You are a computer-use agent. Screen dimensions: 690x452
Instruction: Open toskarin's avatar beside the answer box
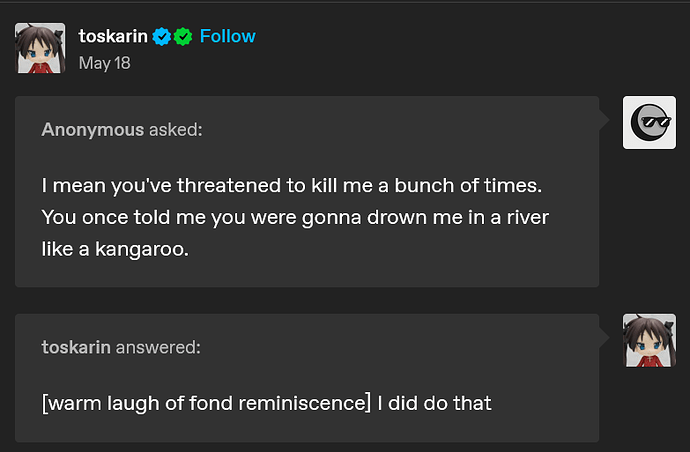point(649,340)
